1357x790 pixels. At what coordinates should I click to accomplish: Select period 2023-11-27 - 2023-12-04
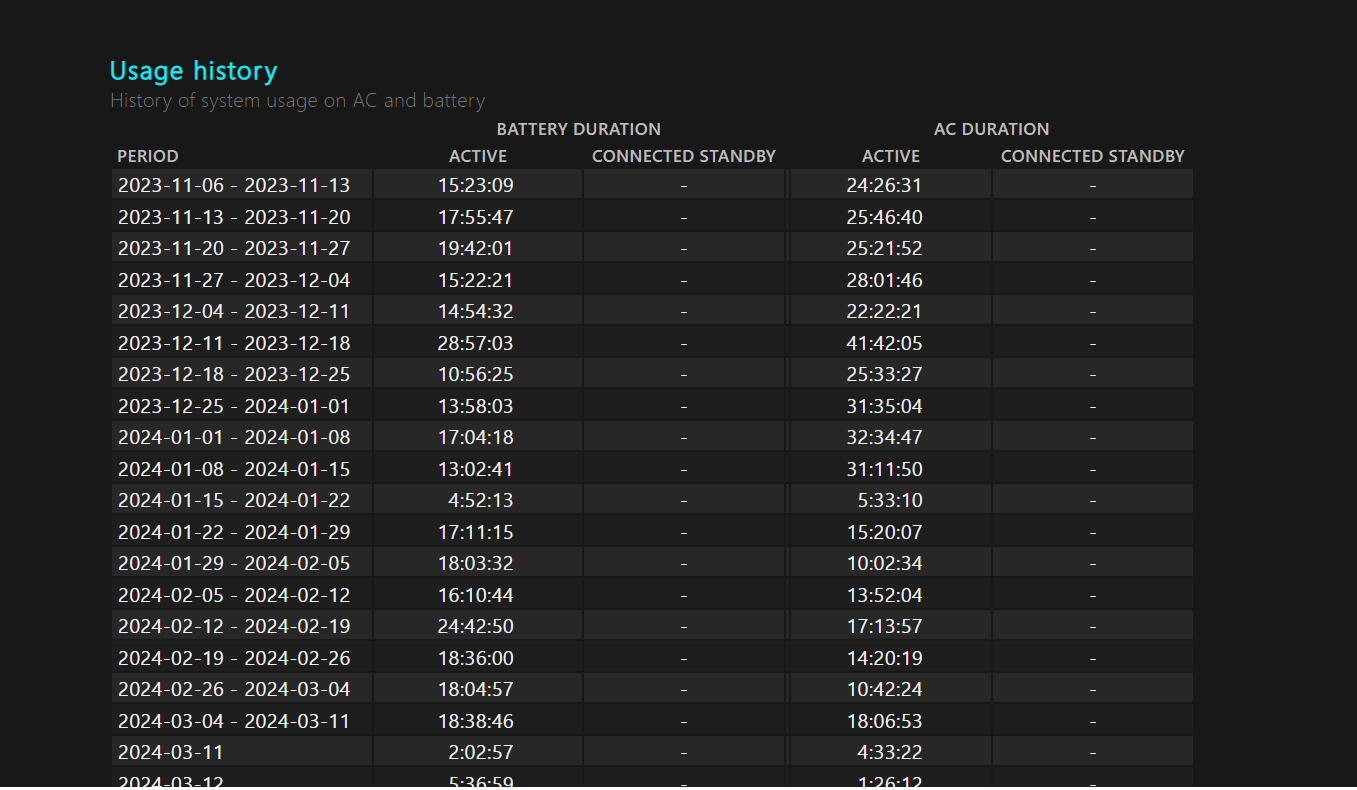click(x=234, y=280)
